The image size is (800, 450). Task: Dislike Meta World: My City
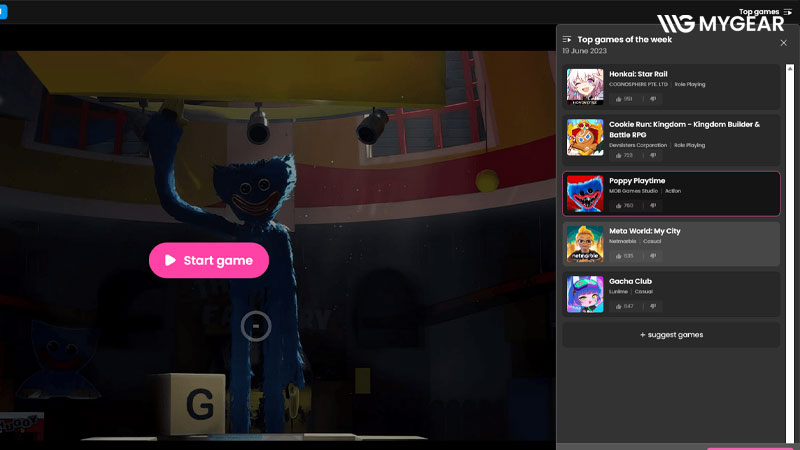653,256
